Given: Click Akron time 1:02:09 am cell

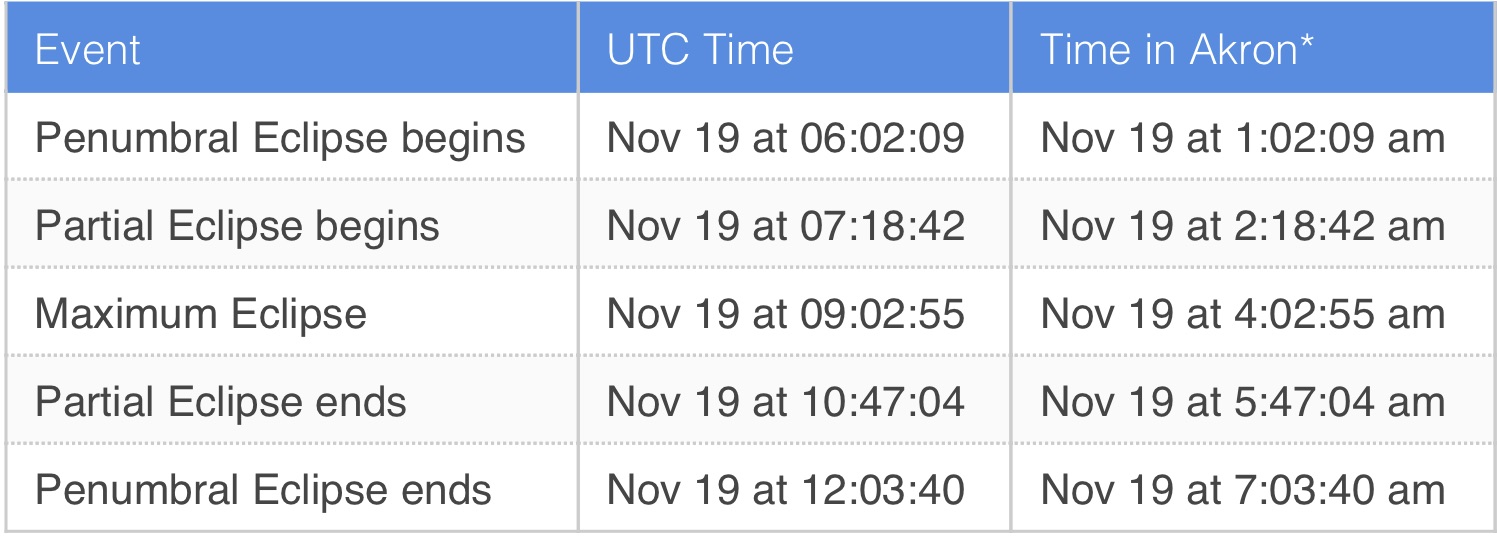Looking at the screenshot, I should click(x=1242, y=138).
